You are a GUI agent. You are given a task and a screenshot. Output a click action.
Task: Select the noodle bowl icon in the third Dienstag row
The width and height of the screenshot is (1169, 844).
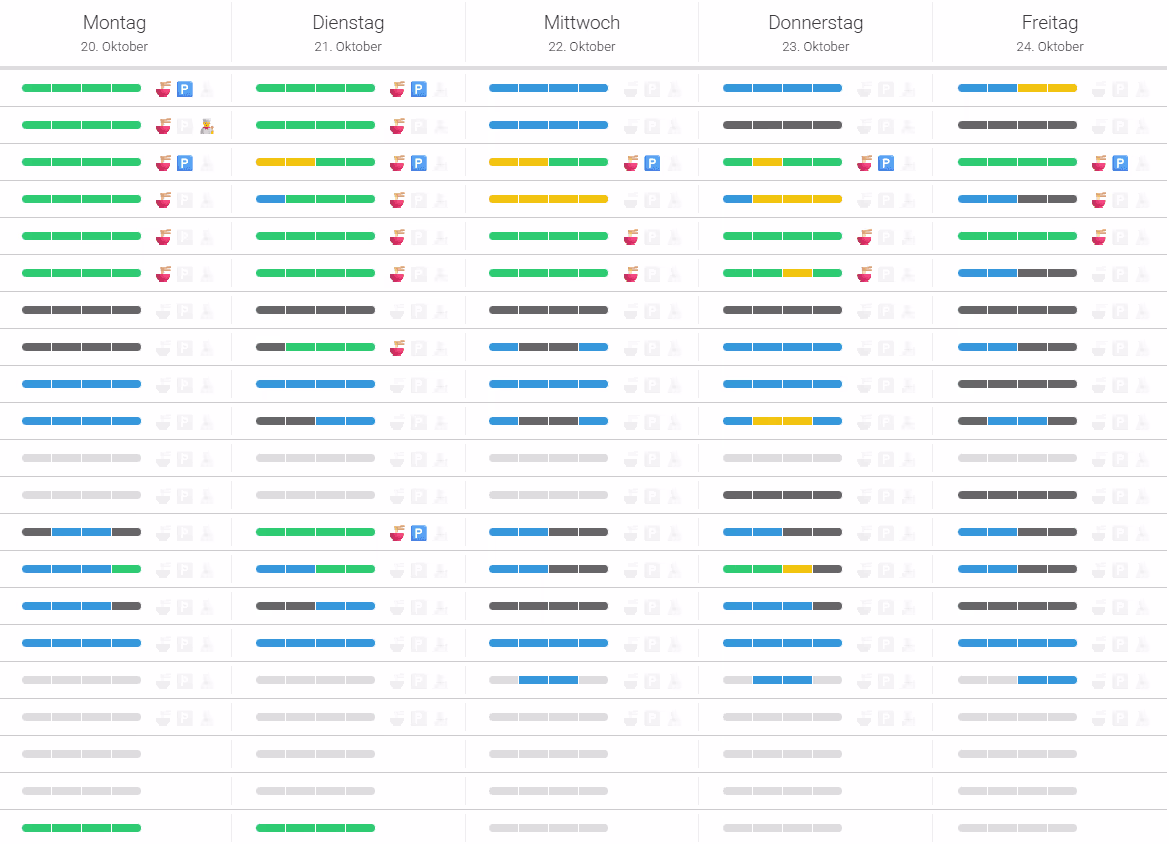pyautogui.click(x=397, y=162)
